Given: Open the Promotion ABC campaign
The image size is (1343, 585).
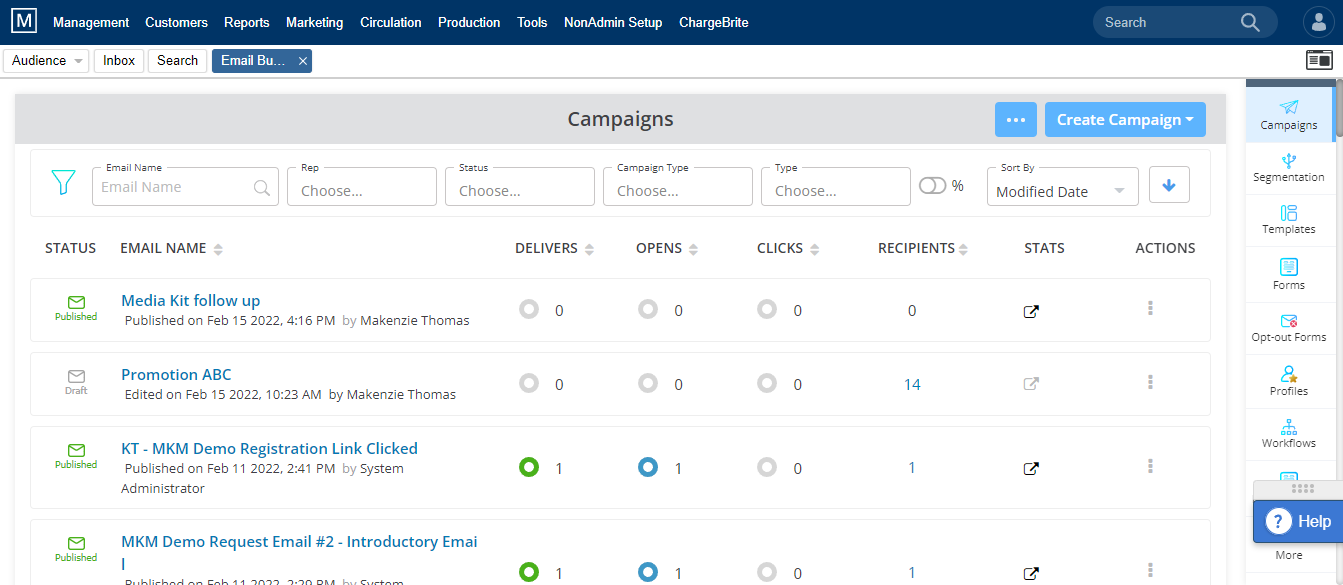Looking at the screenshot, I should point(176,375).
